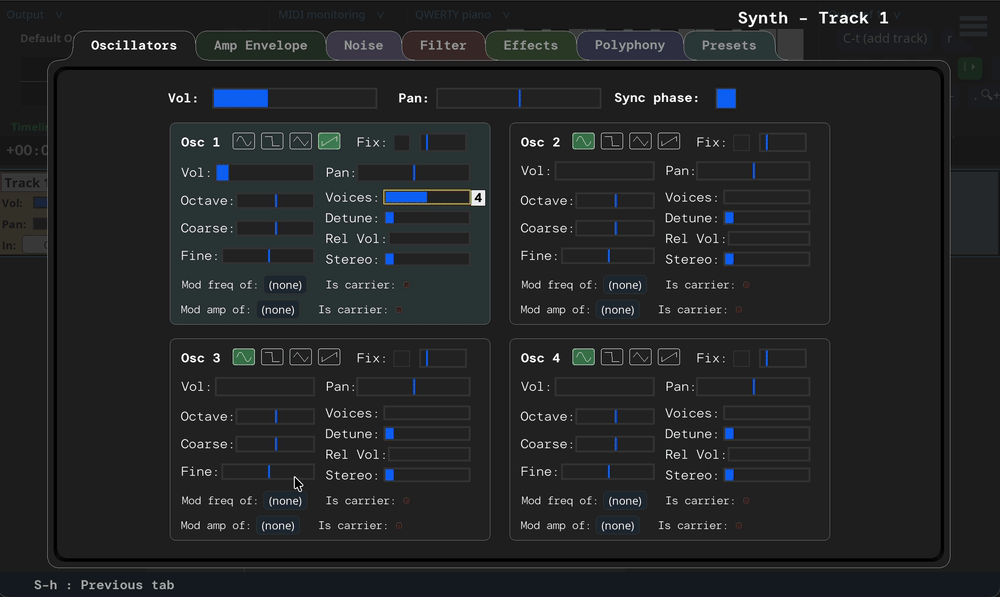Select sine waveform for Osc 1
The image size is (1000, 597).
point(244,142)
